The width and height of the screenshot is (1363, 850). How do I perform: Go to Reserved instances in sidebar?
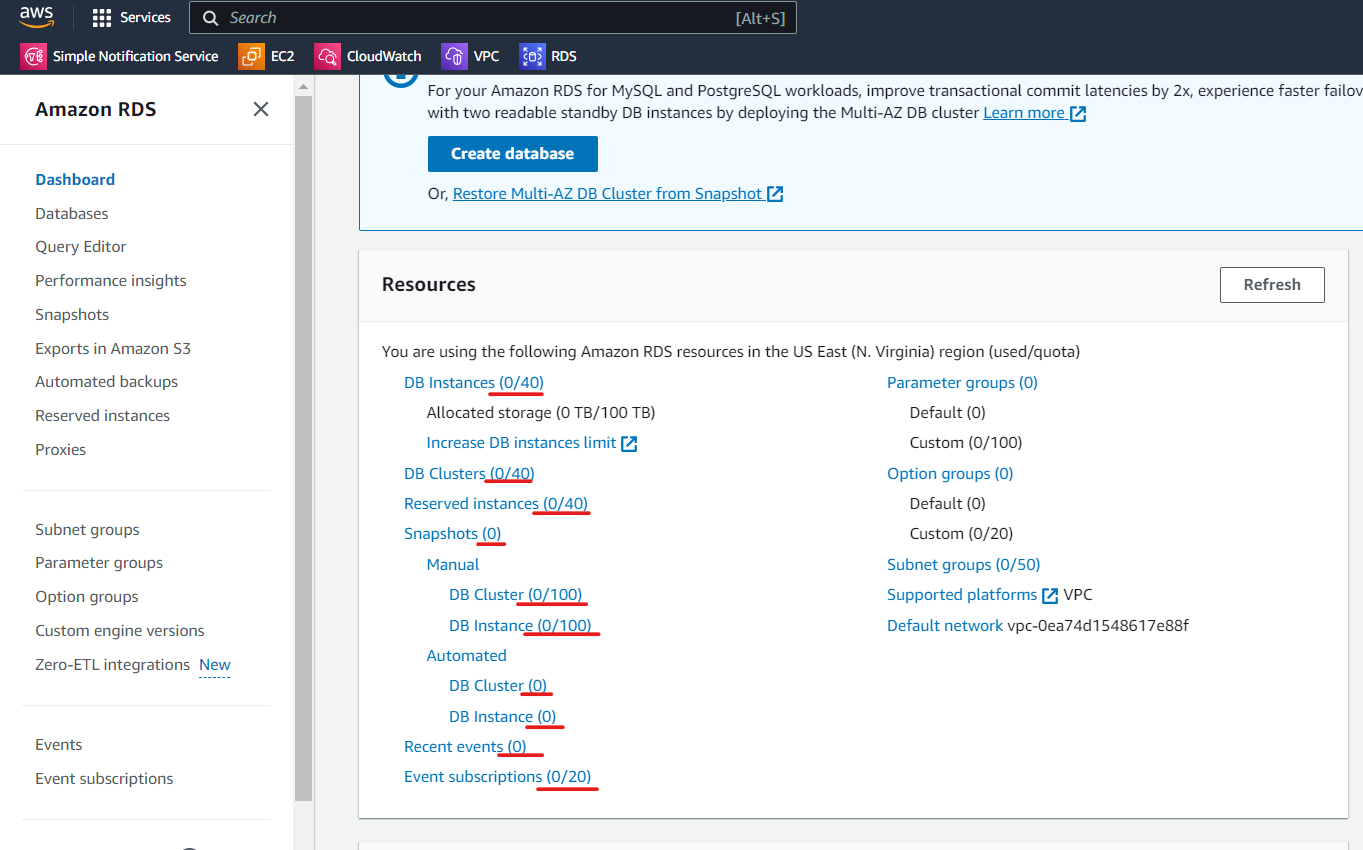point(103,416)
